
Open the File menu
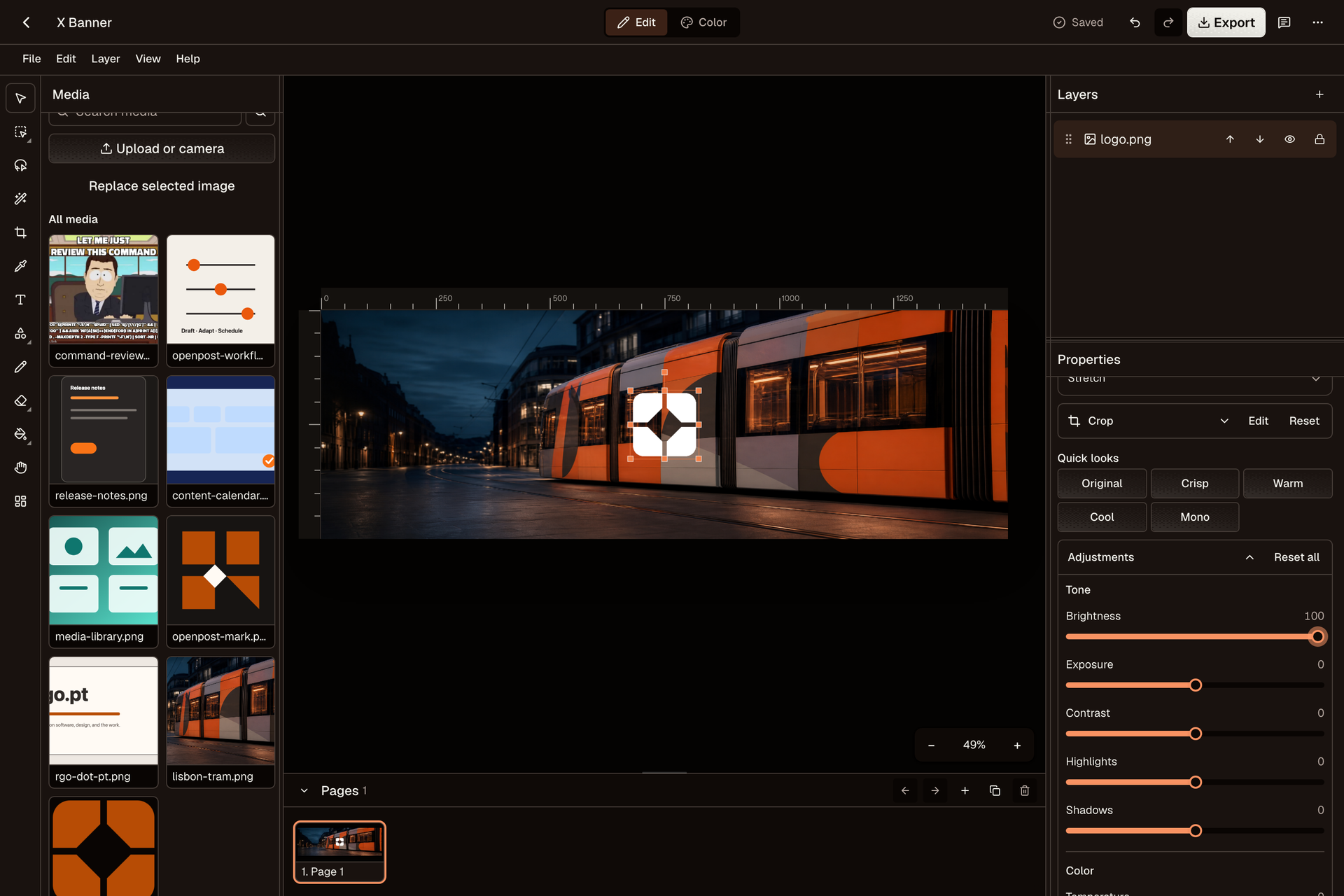31,59
